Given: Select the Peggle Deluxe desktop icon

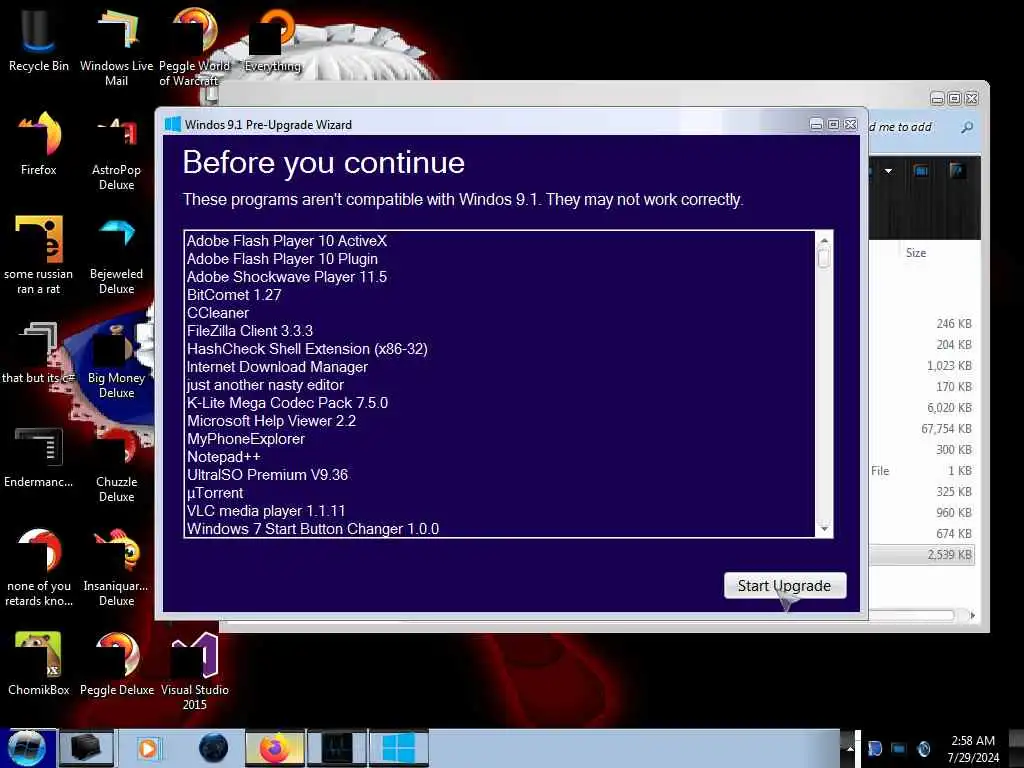Looking at the screenshot, I should click(x=116, y=662).
